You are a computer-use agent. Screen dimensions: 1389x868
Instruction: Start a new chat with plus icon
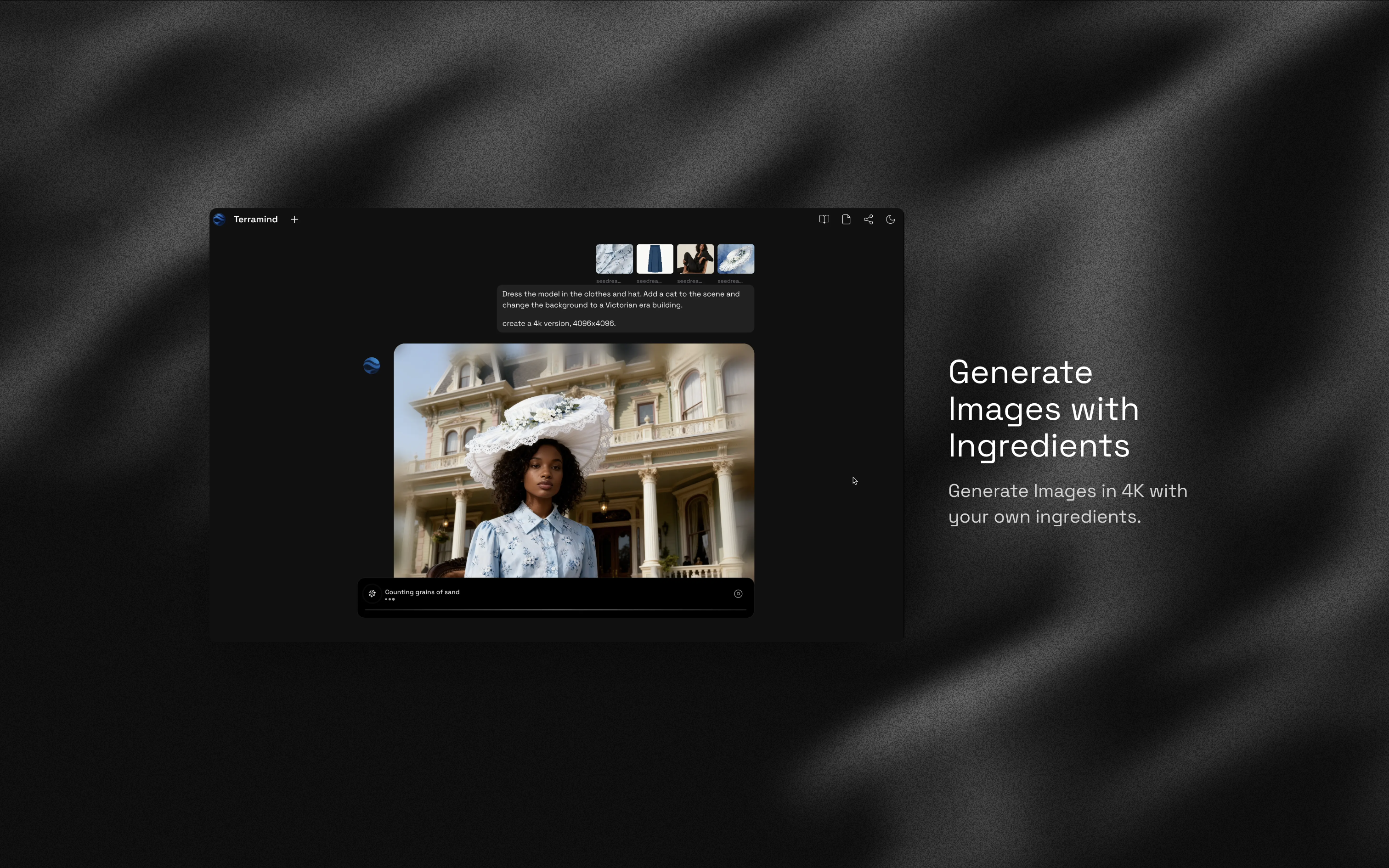click(x=294, y=220)
